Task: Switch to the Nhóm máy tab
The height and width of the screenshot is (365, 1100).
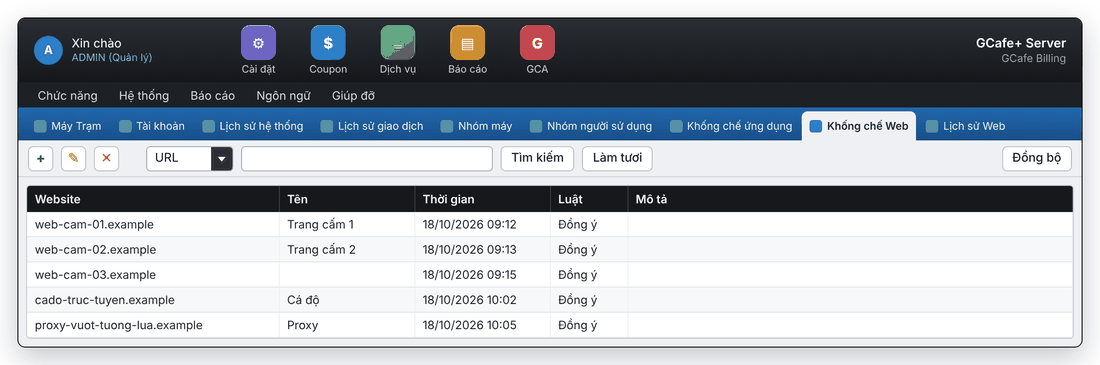Action: click(476, 126)
